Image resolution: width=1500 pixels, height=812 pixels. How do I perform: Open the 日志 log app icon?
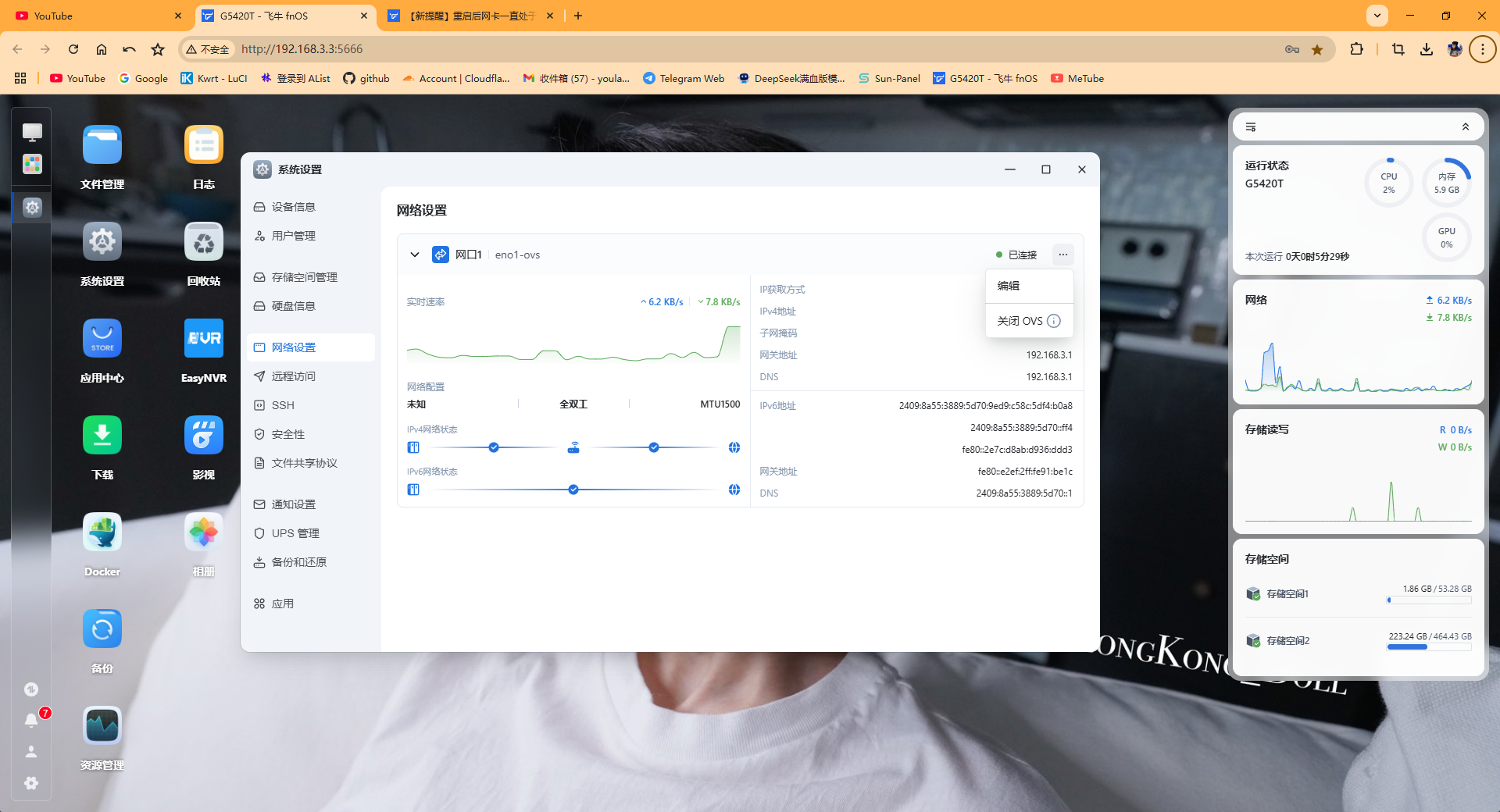click(204, 145)
